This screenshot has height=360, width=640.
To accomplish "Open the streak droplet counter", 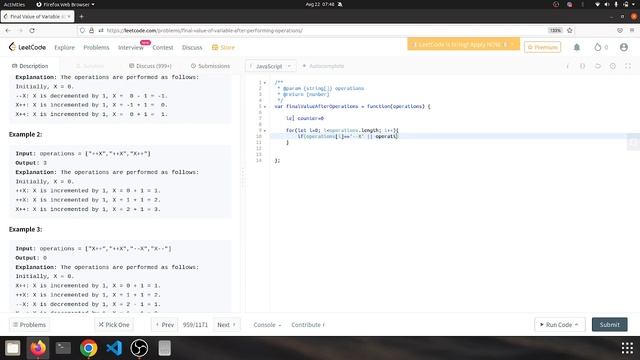I will click(601, 47).
